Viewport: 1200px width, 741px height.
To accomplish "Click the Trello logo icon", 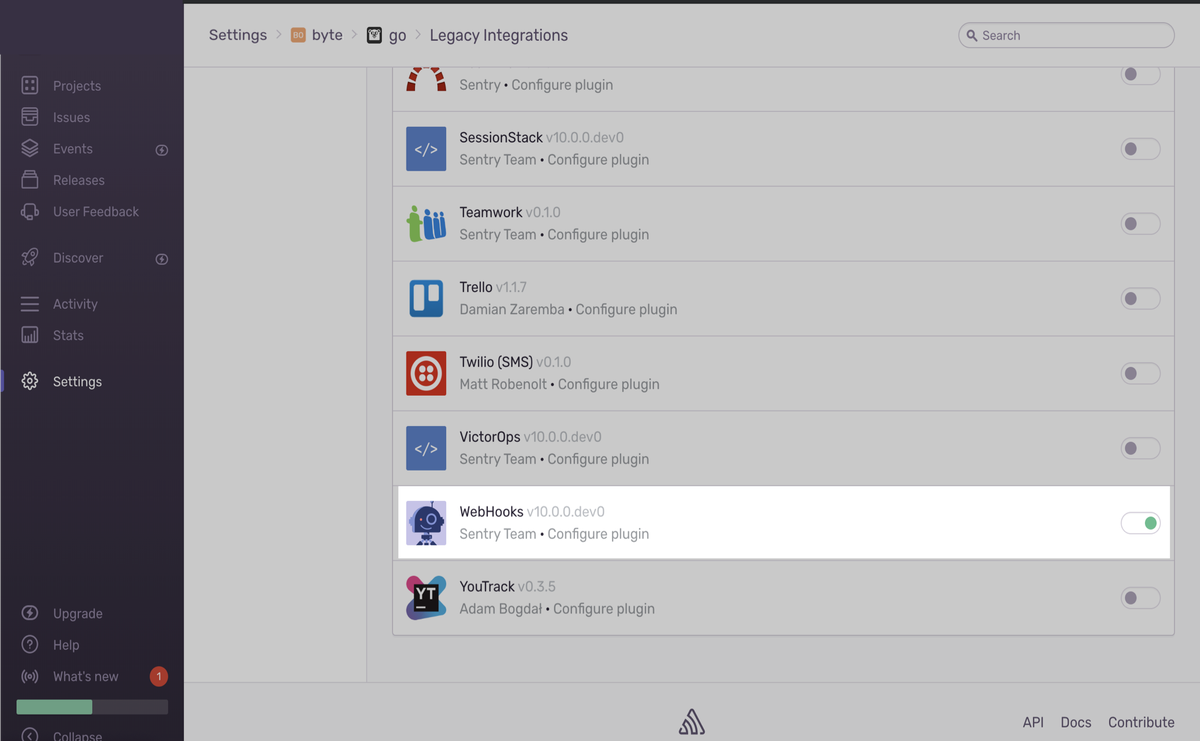I will tap(426, 299).
